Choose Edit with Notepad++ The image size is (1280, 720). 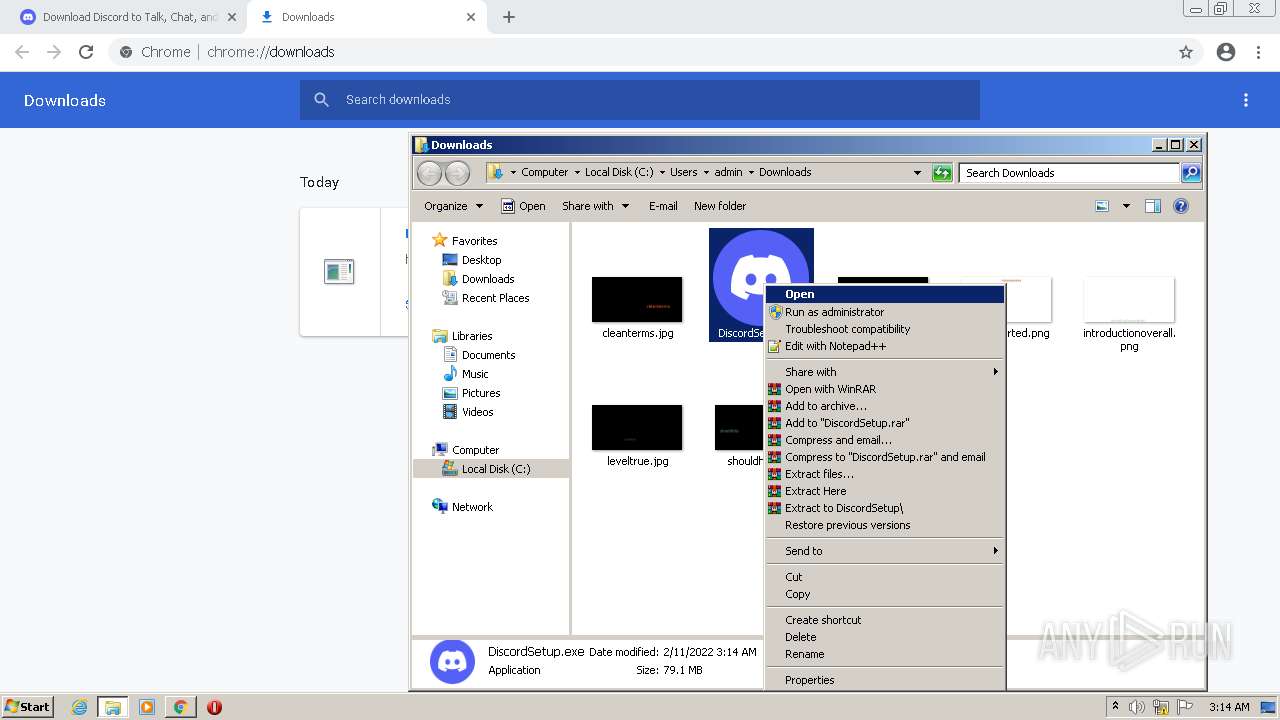pos(885,346)
